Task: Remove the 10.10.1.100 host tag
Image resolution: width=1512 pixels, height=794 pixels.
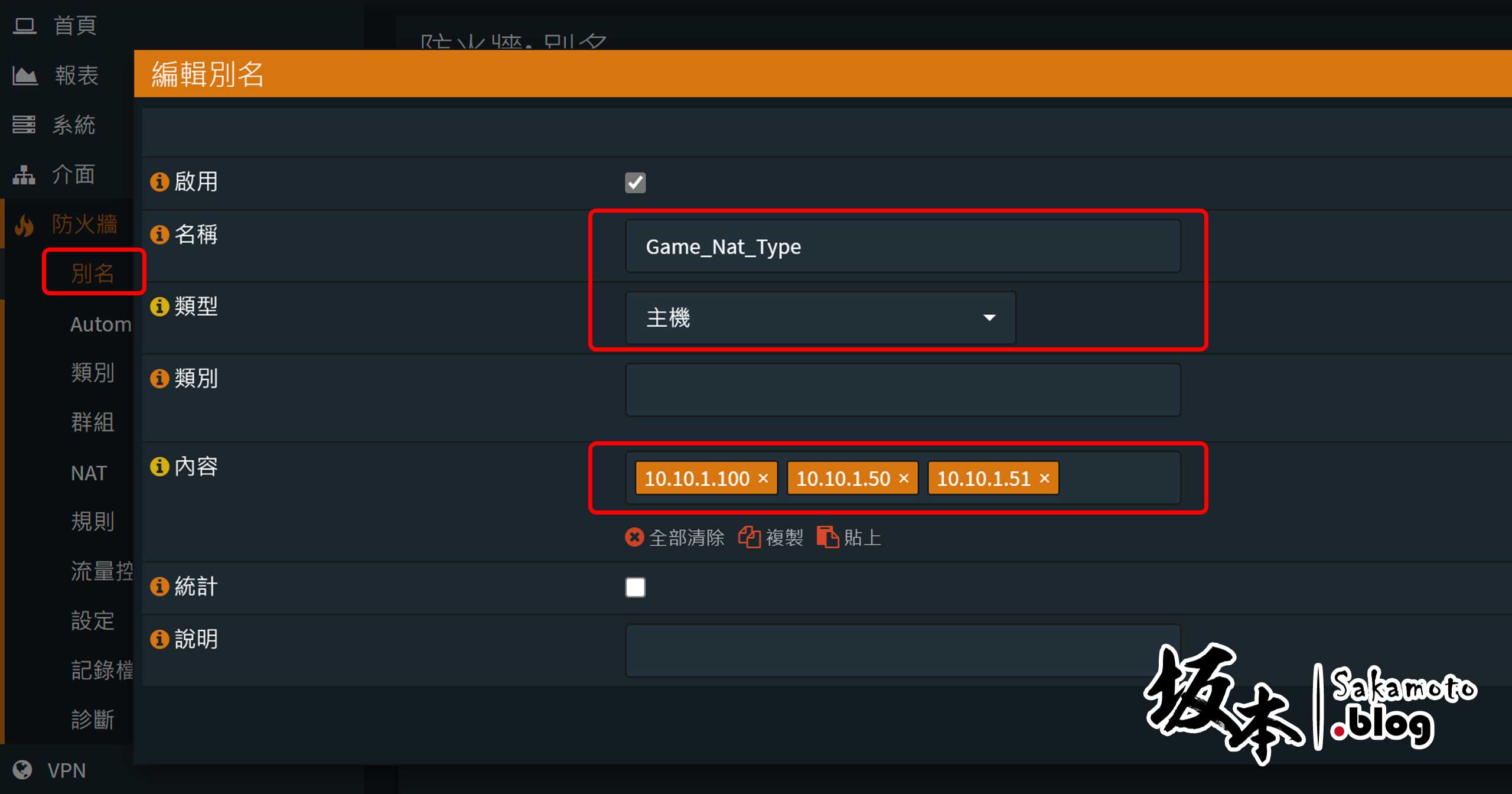Action: click(x=763, y=478)
